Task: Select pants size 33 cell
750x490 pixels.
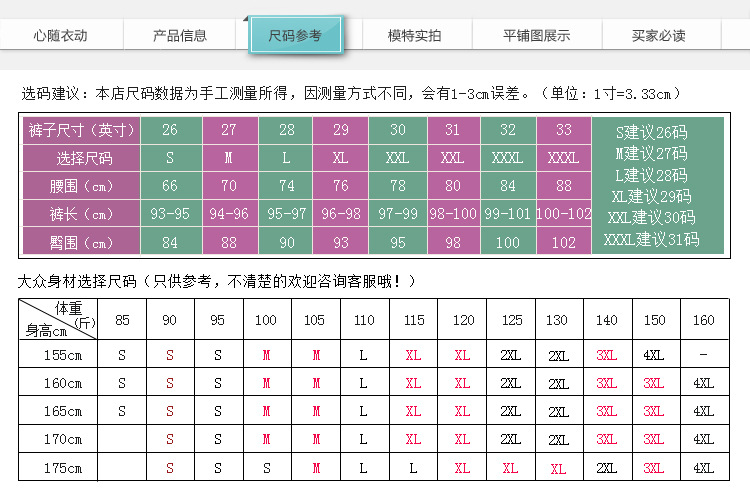Action: coord(564,130)
